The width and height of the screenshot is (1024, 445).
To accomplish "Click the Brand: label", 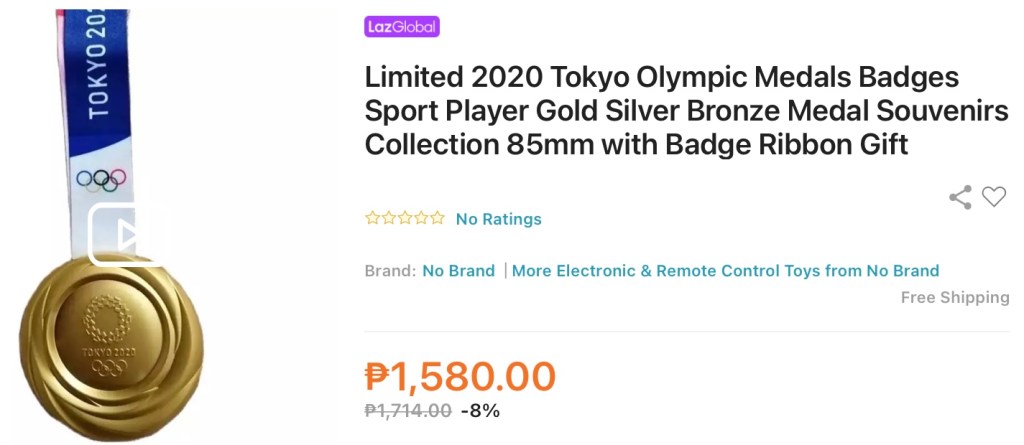I will pyautogui.click(x=389, y=271).
